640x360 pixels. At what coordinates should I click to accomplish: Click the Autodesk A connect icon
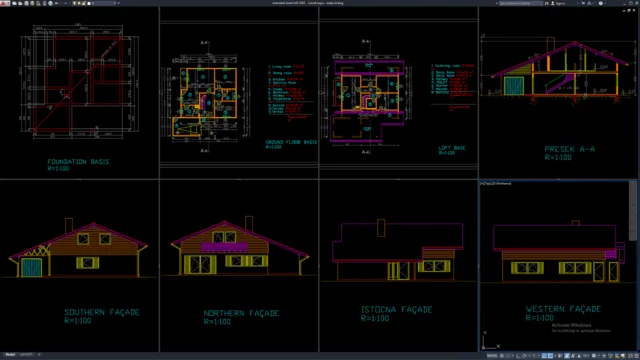tap(589, 3)
